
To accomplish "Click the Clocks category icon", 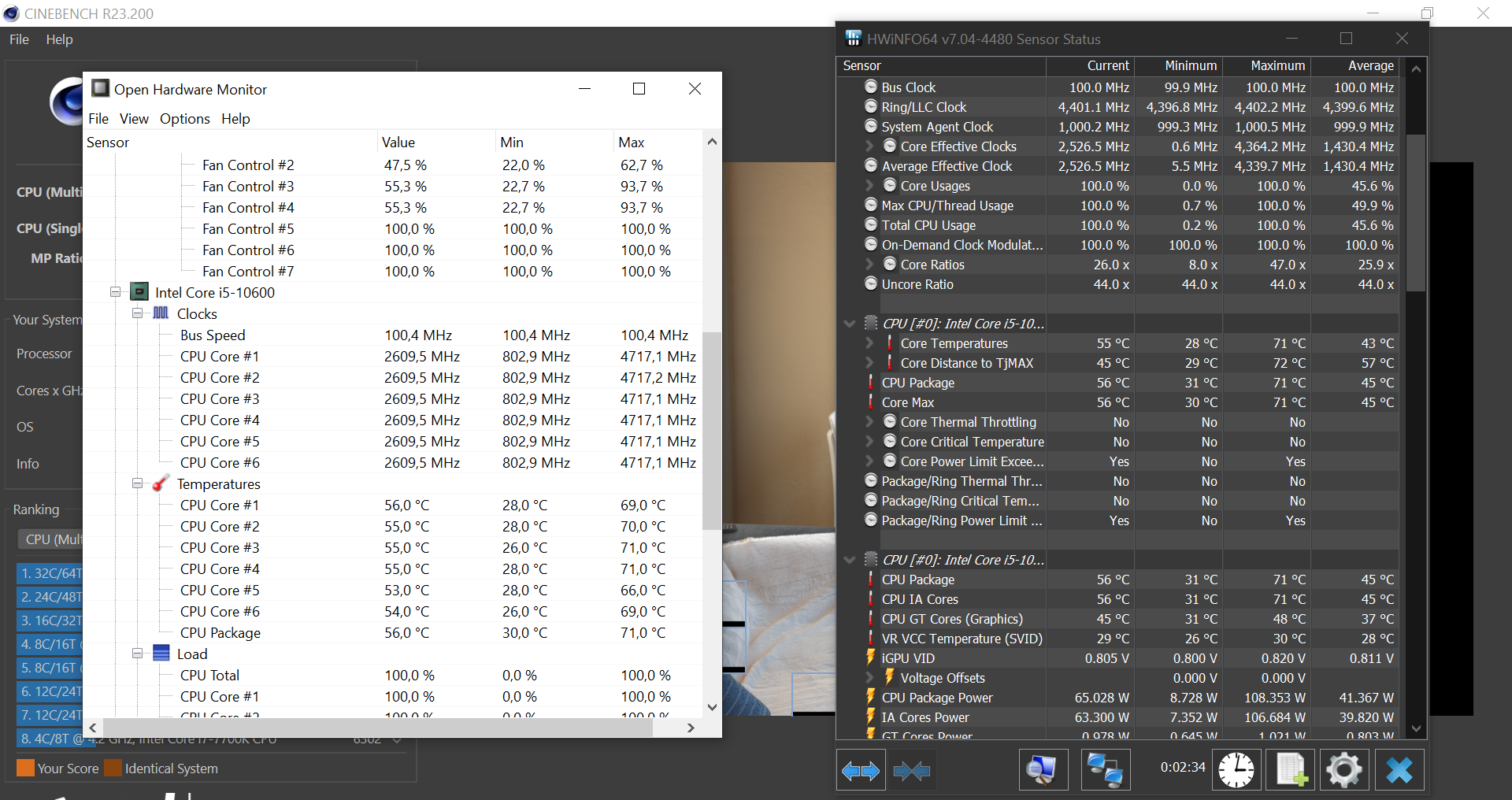I will [161, 313].
